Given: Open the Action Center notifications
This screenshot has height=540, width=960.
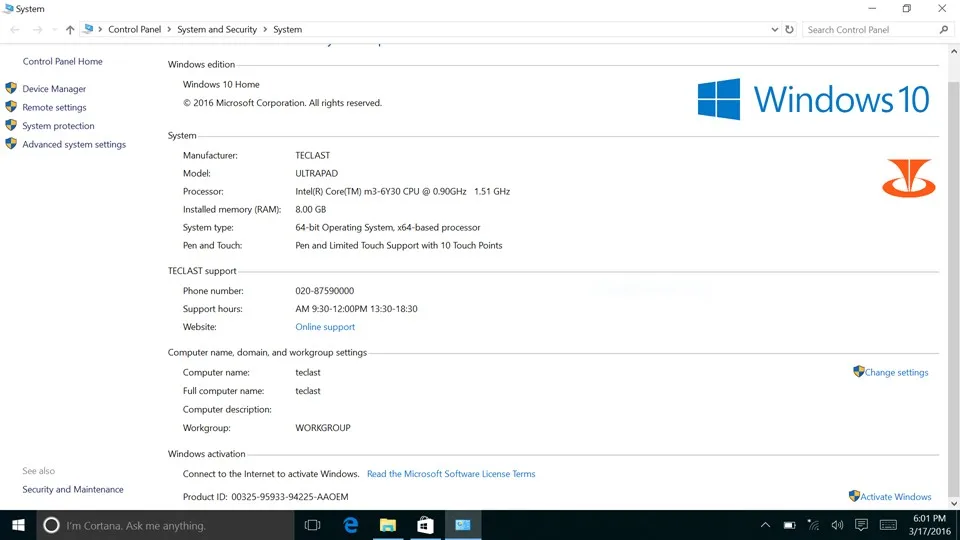Looking at the screenshot, I should pyautogui.click(x=861, y=525).
